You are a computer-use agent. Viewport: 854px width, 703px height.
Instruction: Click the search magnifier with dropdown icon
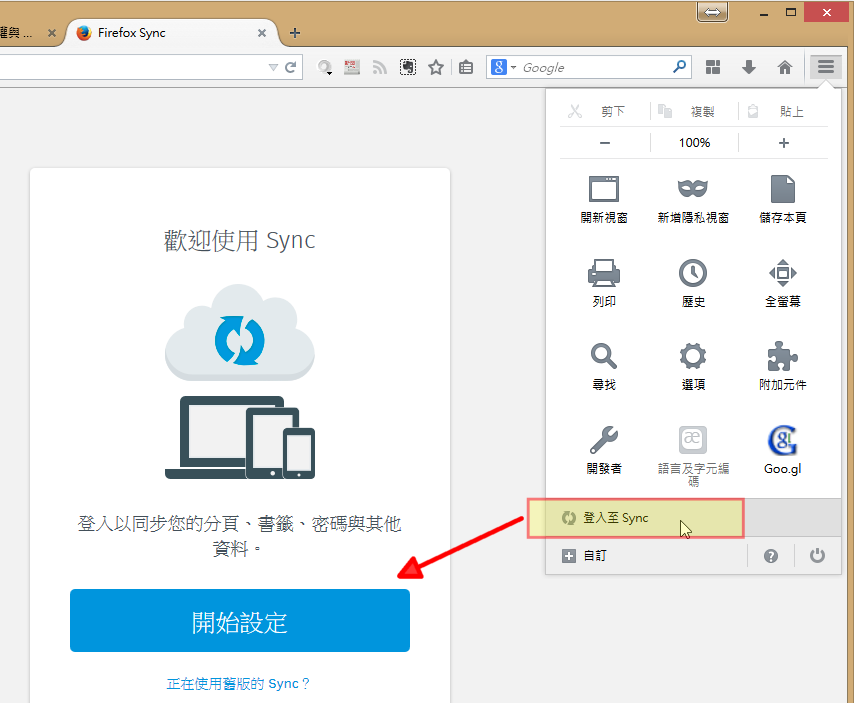[325, 68]
